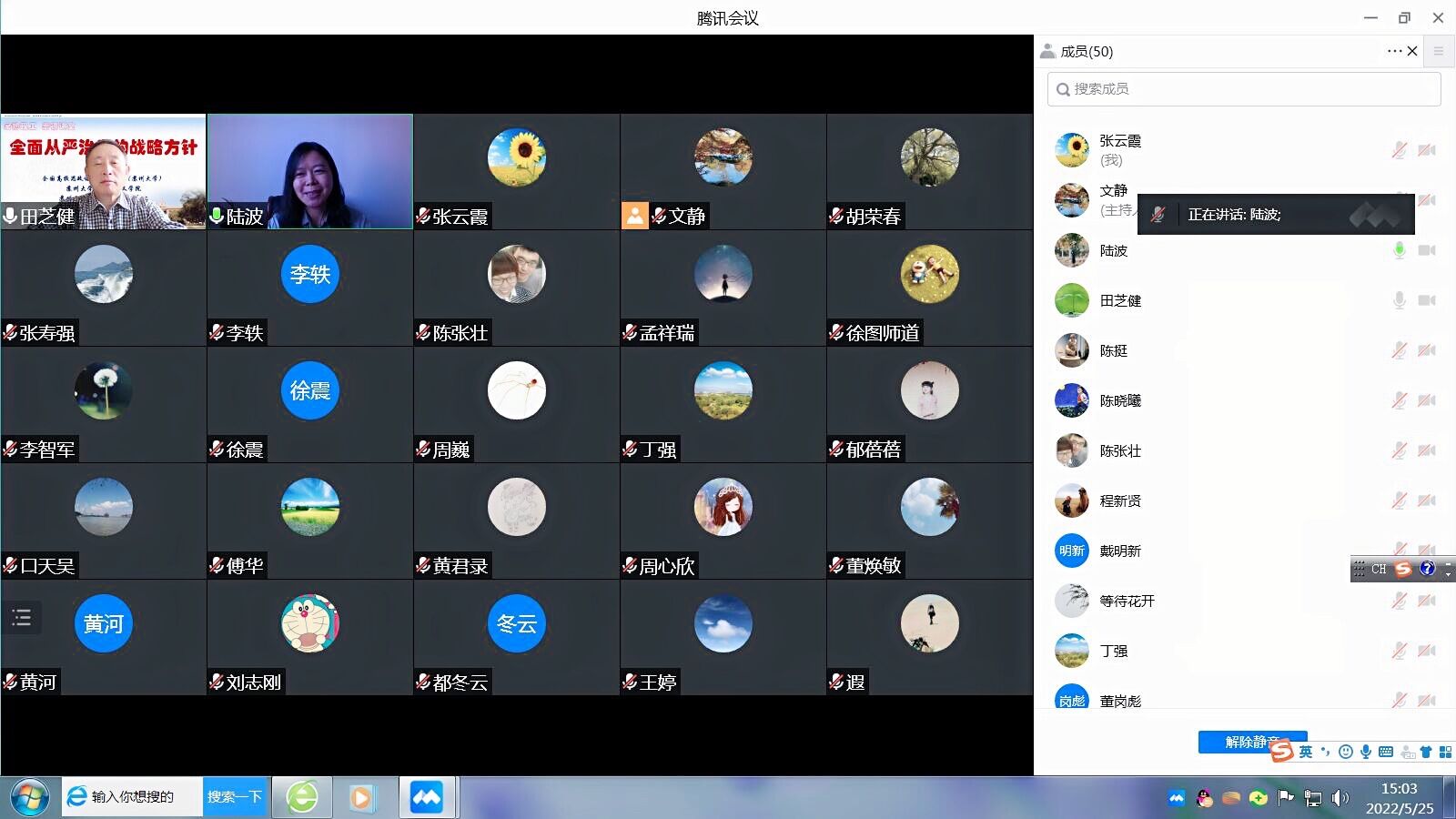This screenshot has width=1456, height=819.
Task: Open the QQ penguin tray icon
Action: (1205, 798)
